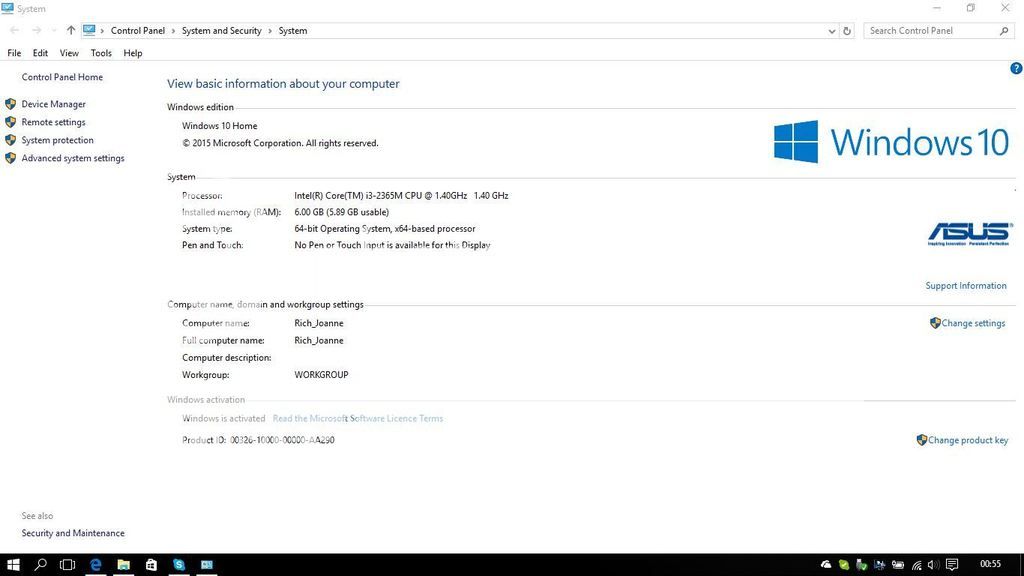The height and width of the screenshot is (576, 1024).
Task: Click the Windows 10 Home edition text
Action: click(x=219, y=125)
